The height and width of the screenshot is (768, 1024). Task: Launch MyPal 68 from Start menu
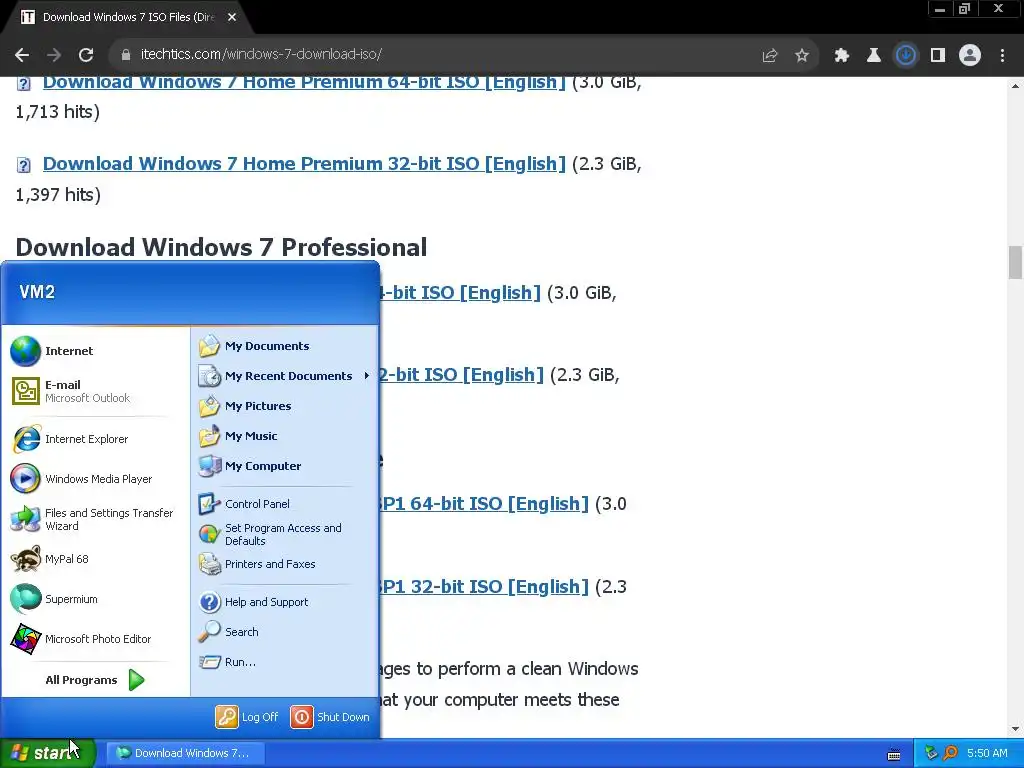(x=96, y=559)
